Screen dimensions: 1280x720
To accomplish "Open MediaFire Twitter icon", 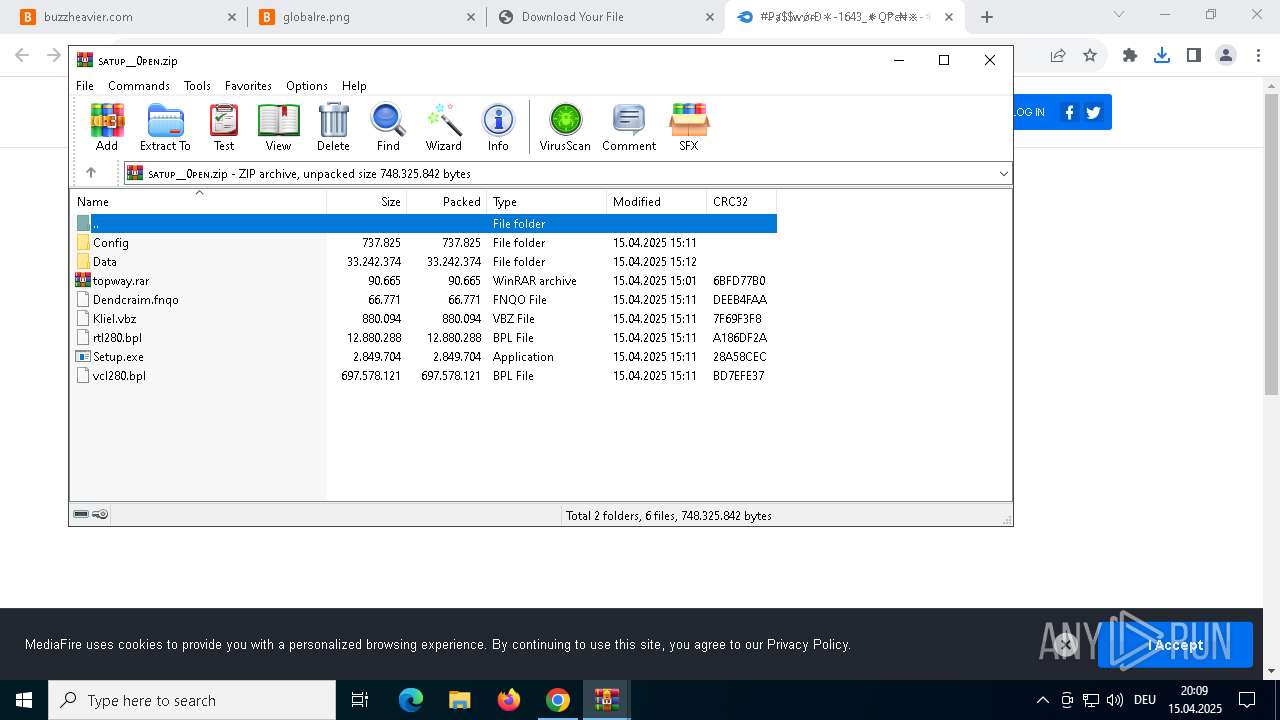I will pos(1093,112).
